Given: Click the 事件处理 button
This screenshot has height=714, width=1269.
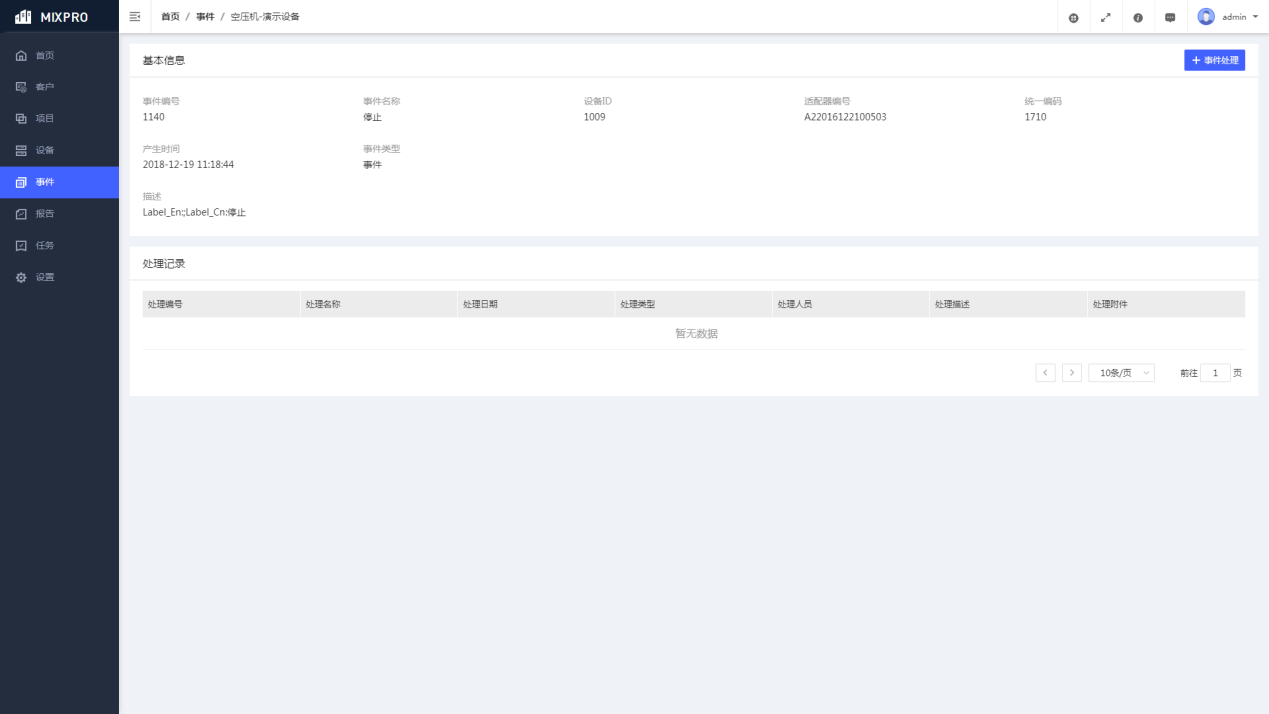Looking at the screenshot, I should coord(1214,61).
